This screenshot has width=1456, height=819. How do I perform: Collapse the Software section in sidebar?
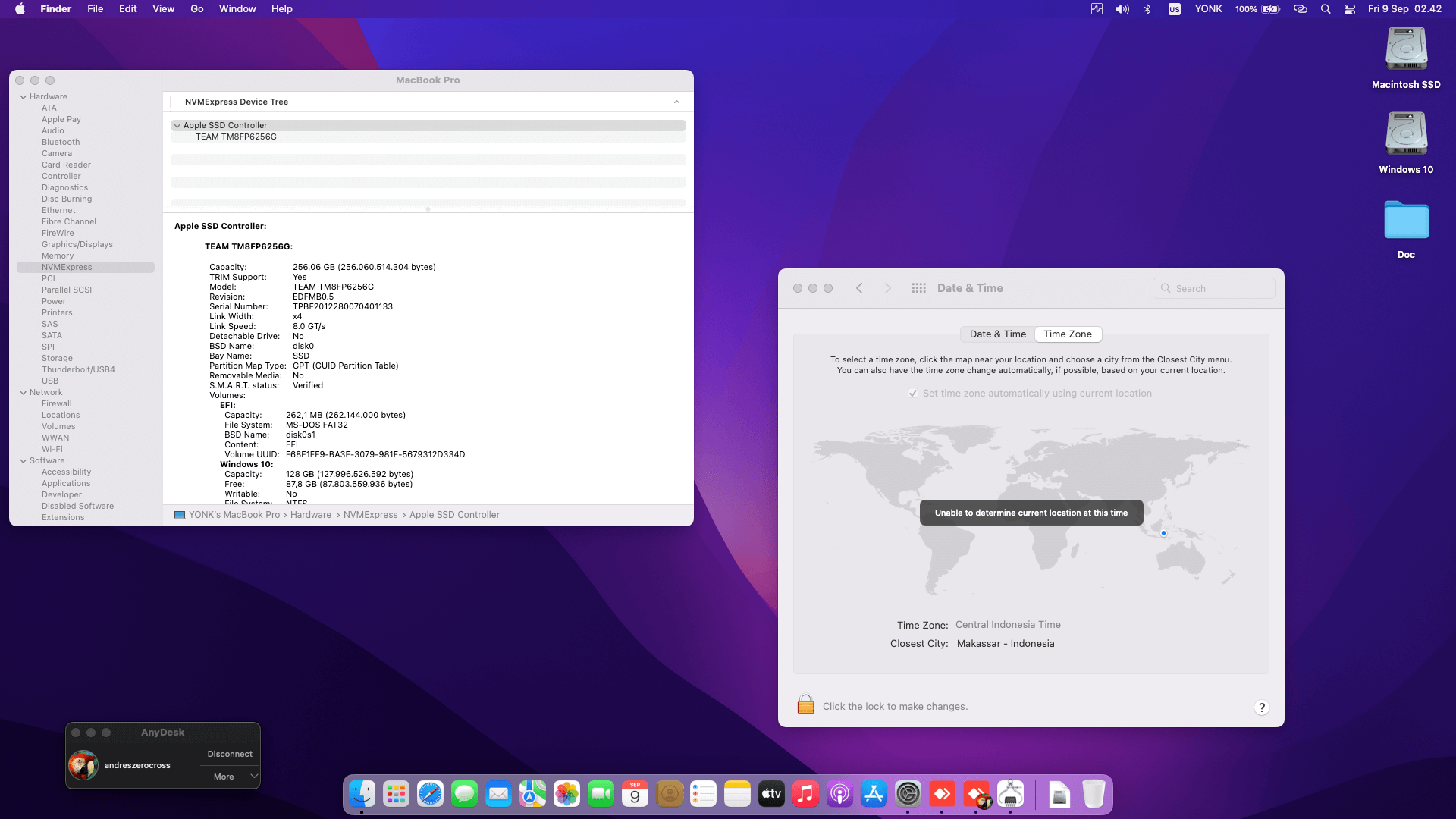(x=24, y=461)
